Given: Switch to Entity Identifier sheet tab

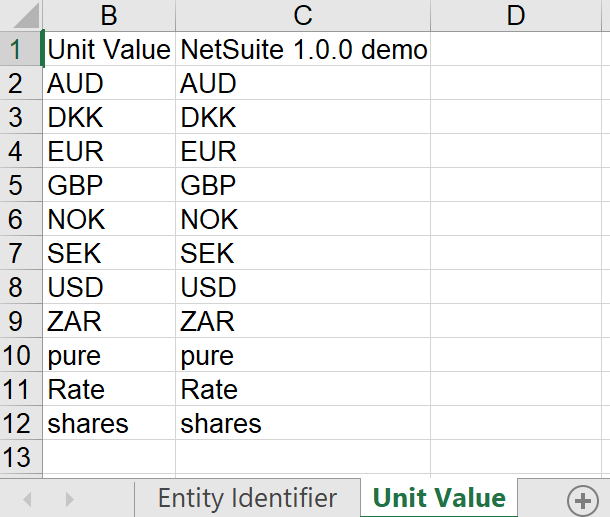Looking at the screenshot, I should (247, 498).
